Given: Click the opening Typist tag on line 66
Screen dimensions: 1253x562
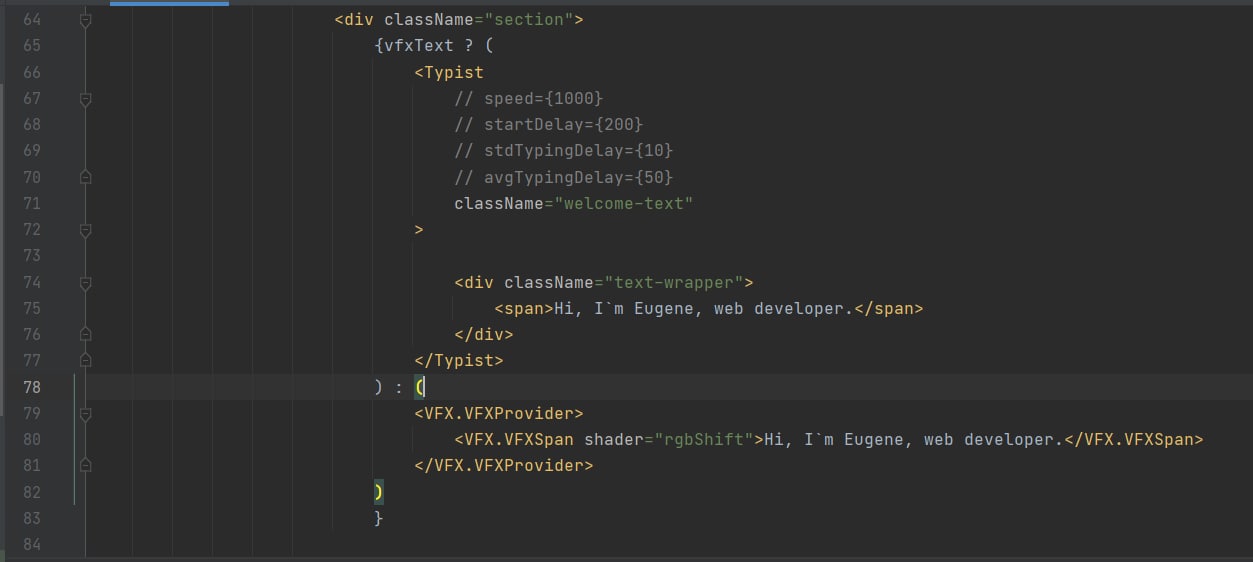Looking at the screenshot, I should coord(449,72).
